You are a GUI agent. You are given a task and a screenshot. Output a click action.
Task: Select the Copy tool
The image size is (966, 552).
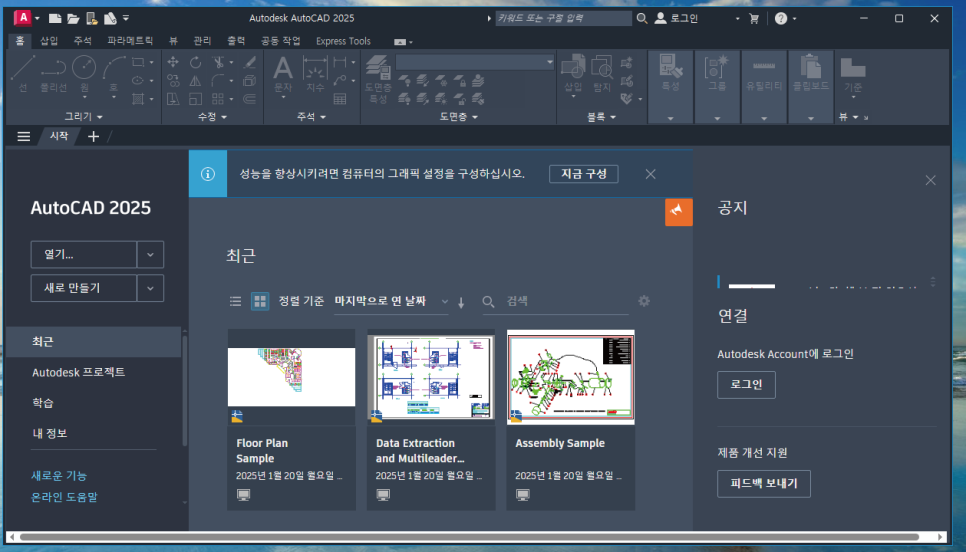click(173, 81)
